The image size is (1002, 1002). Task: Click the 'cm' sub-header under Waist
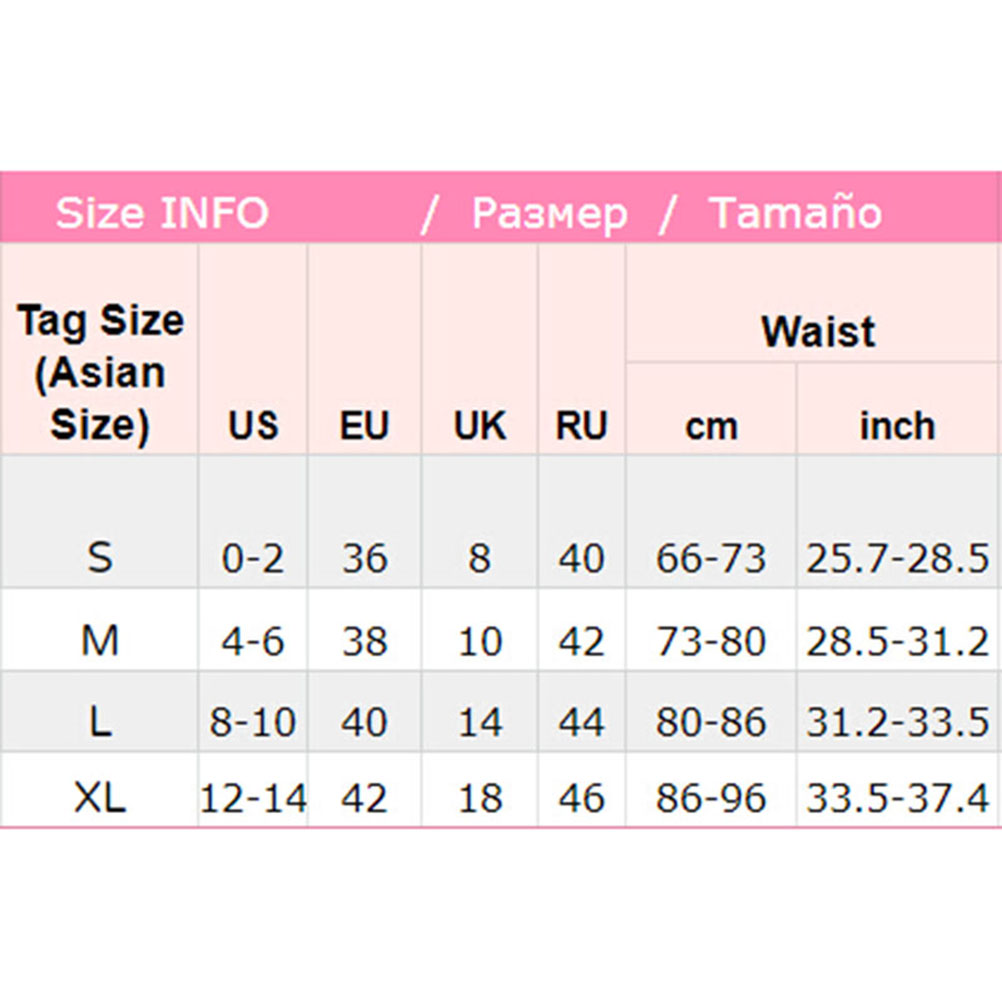pyautogui.click(x=711, y=426)
